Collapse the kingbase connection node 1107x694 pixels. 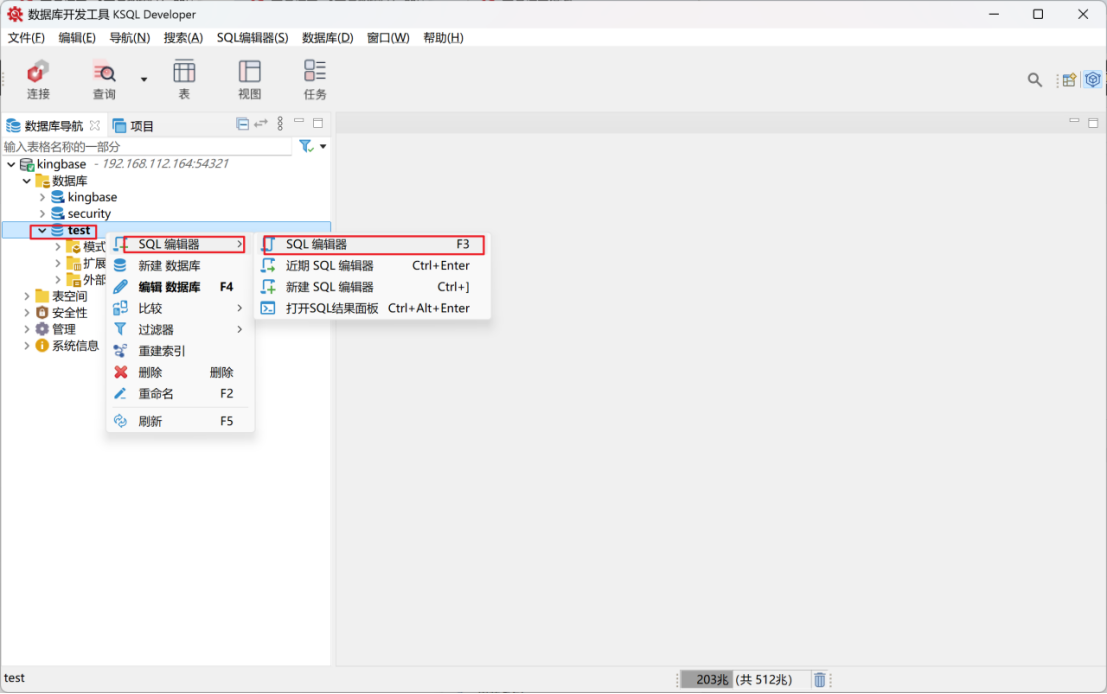point(11,164)
